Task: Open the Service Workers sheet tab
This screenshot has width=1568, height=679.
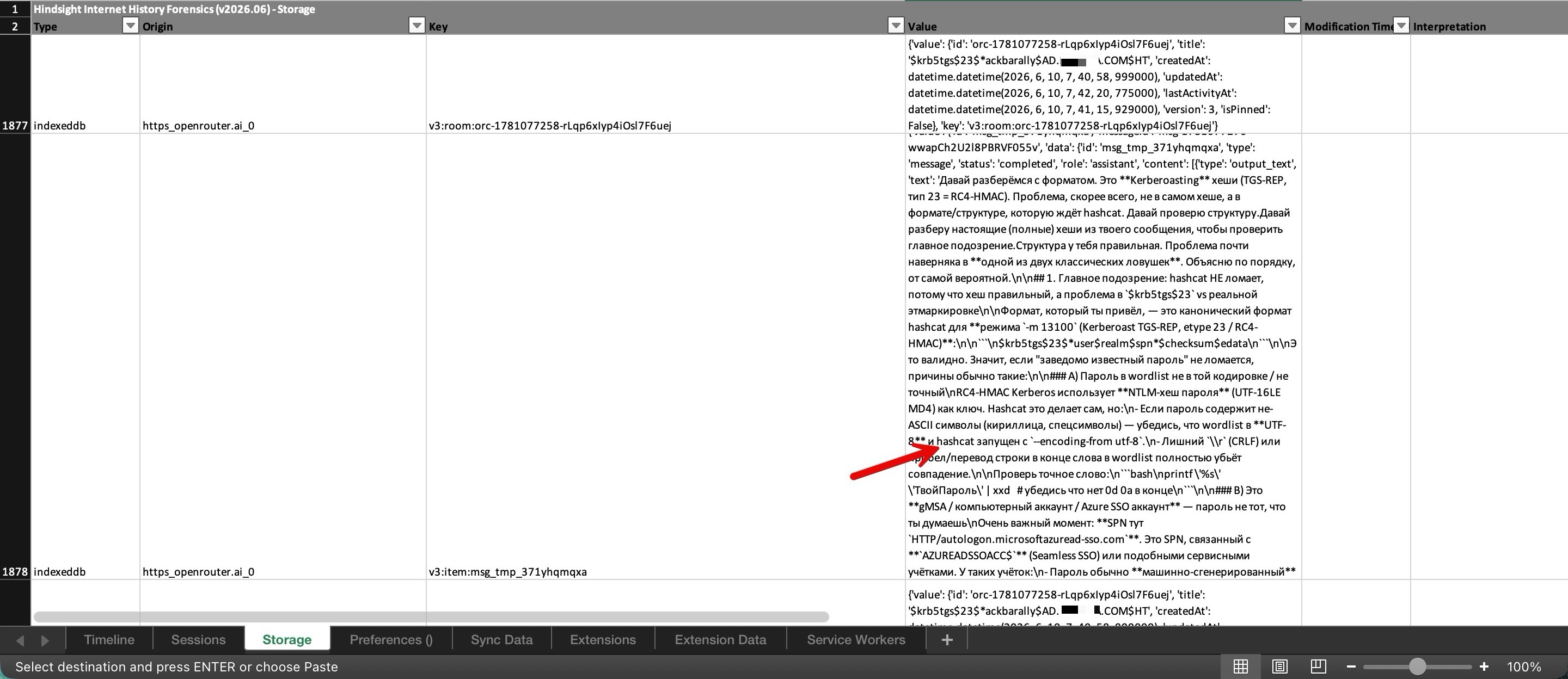Action: [x=856, y=639]
